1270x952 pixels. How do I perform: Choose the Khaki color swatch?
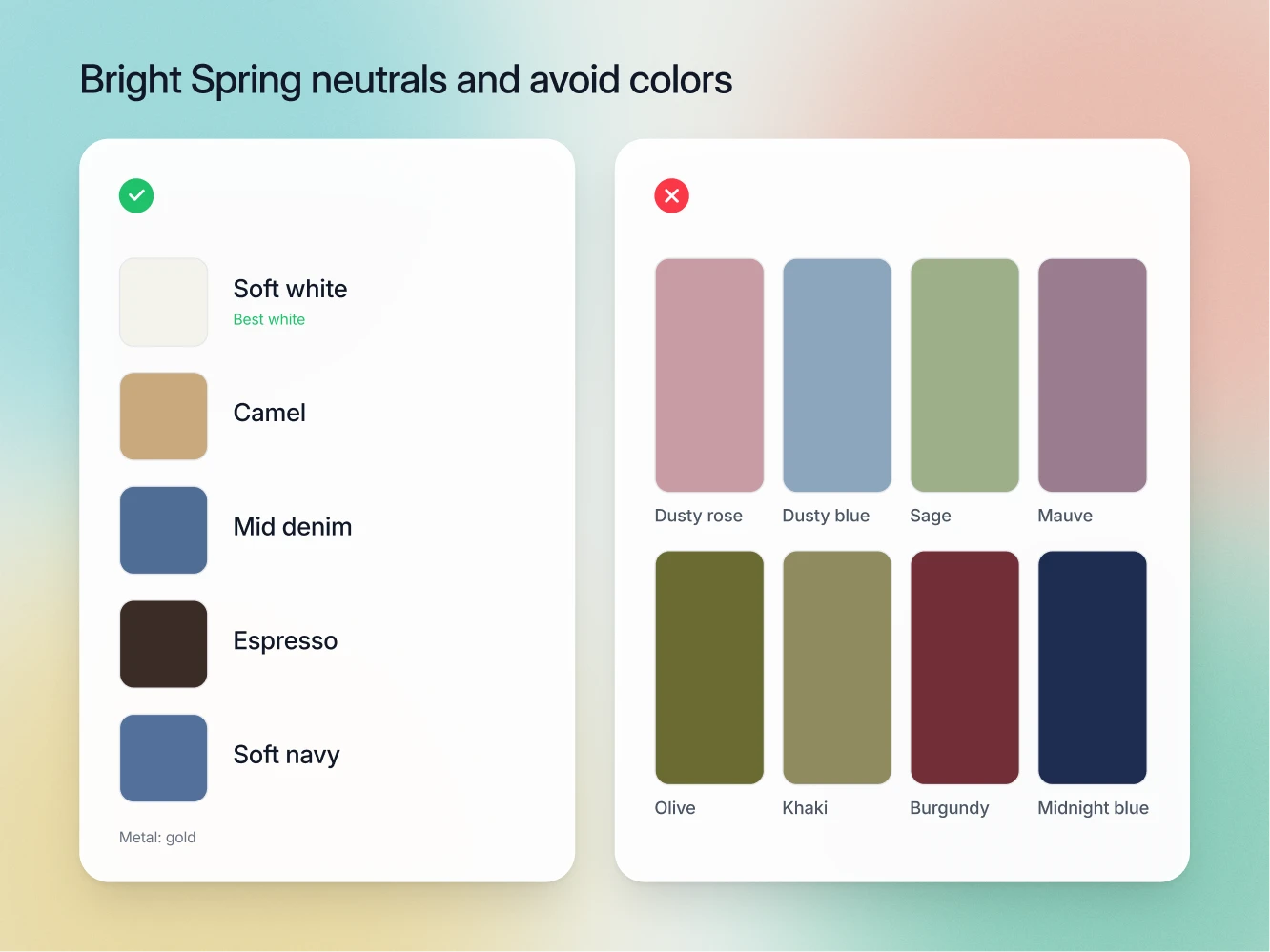837,668
